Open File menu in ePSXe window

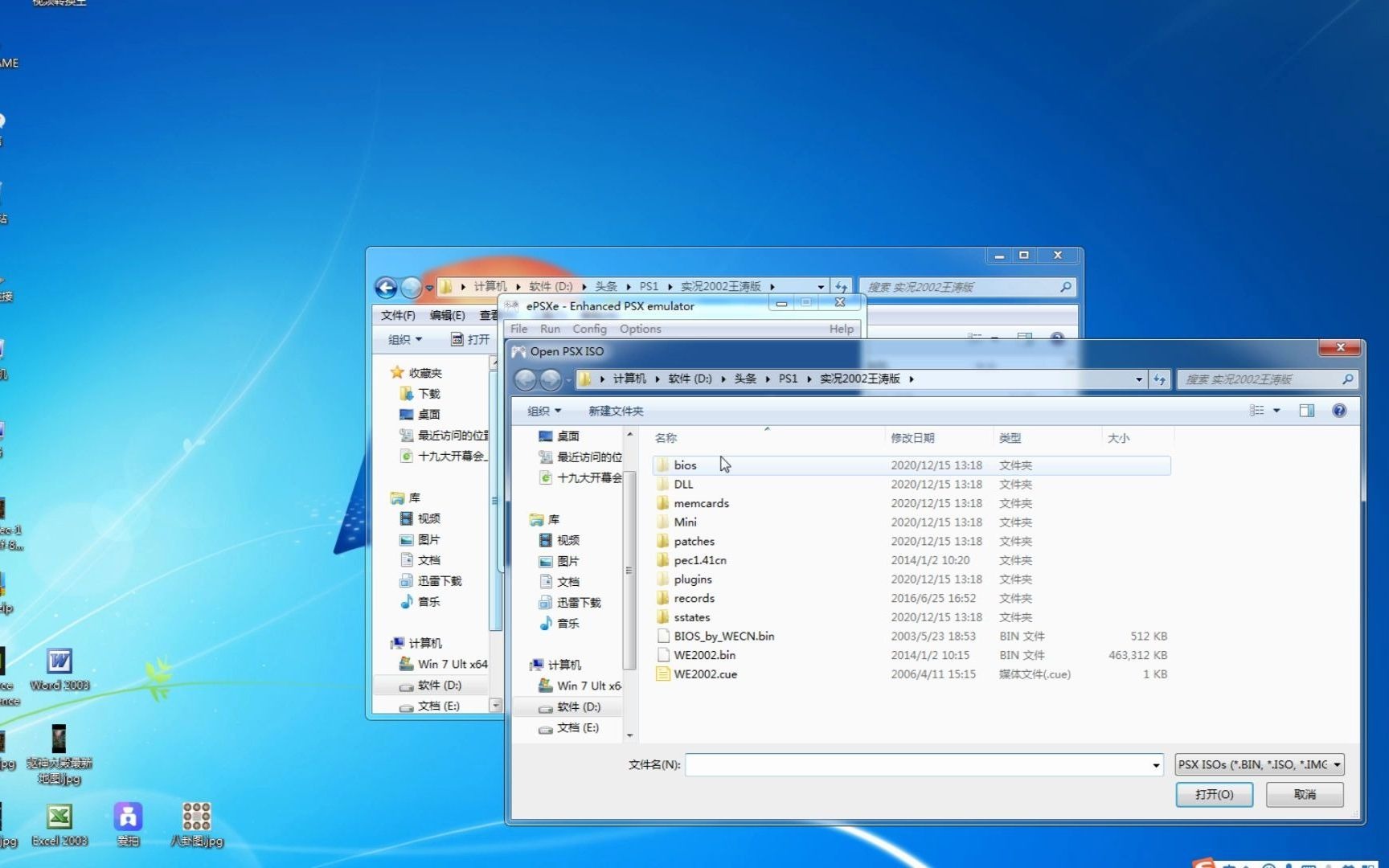click(519, 329)
